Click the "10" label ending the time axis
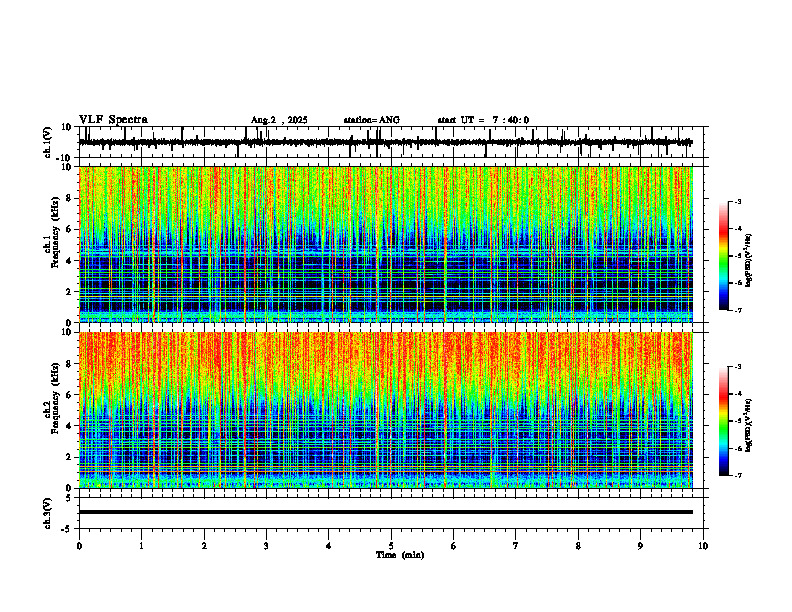 tap(703, 546)
